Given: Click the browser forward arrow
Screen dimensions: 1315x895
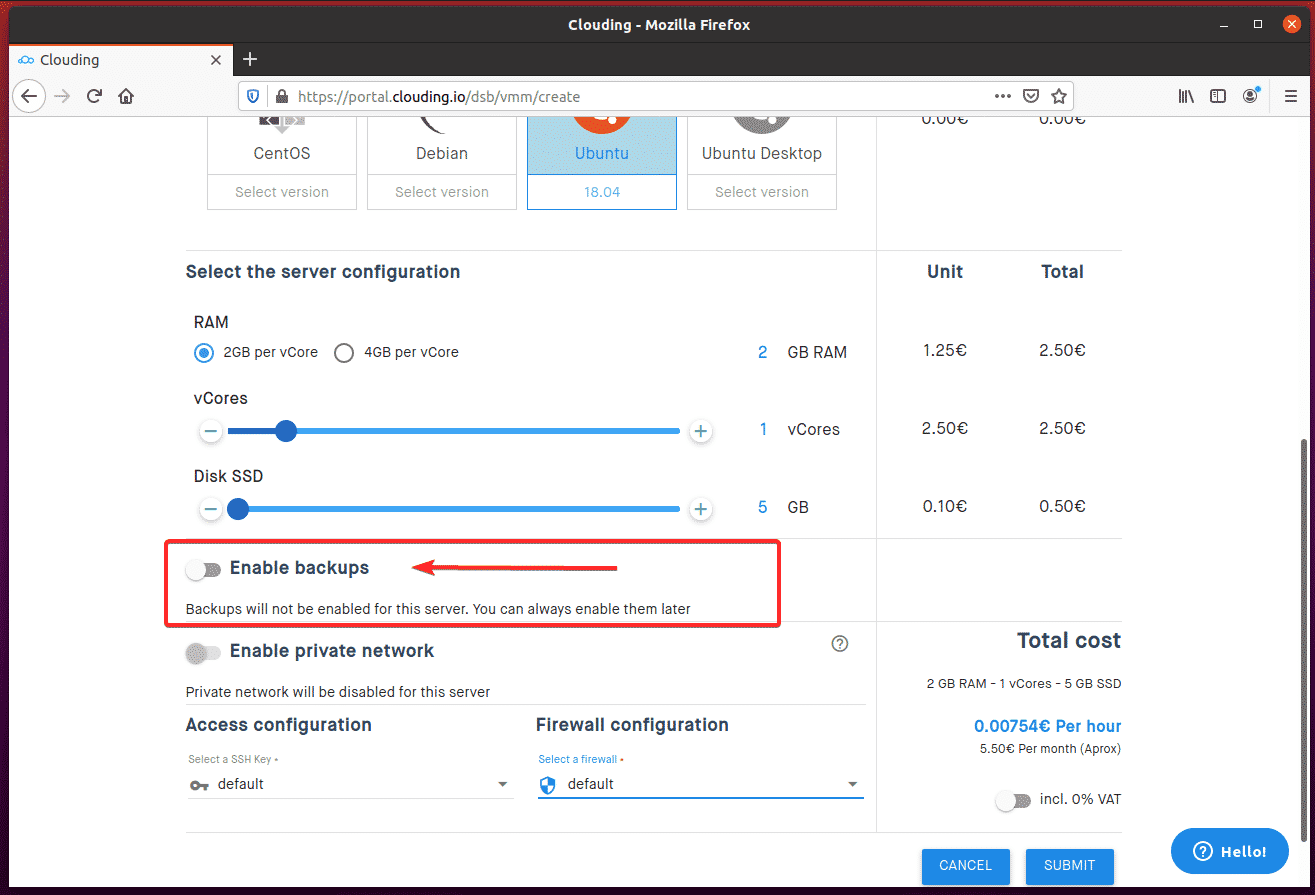Looking at the screenshot, I should tap(62, 97).
